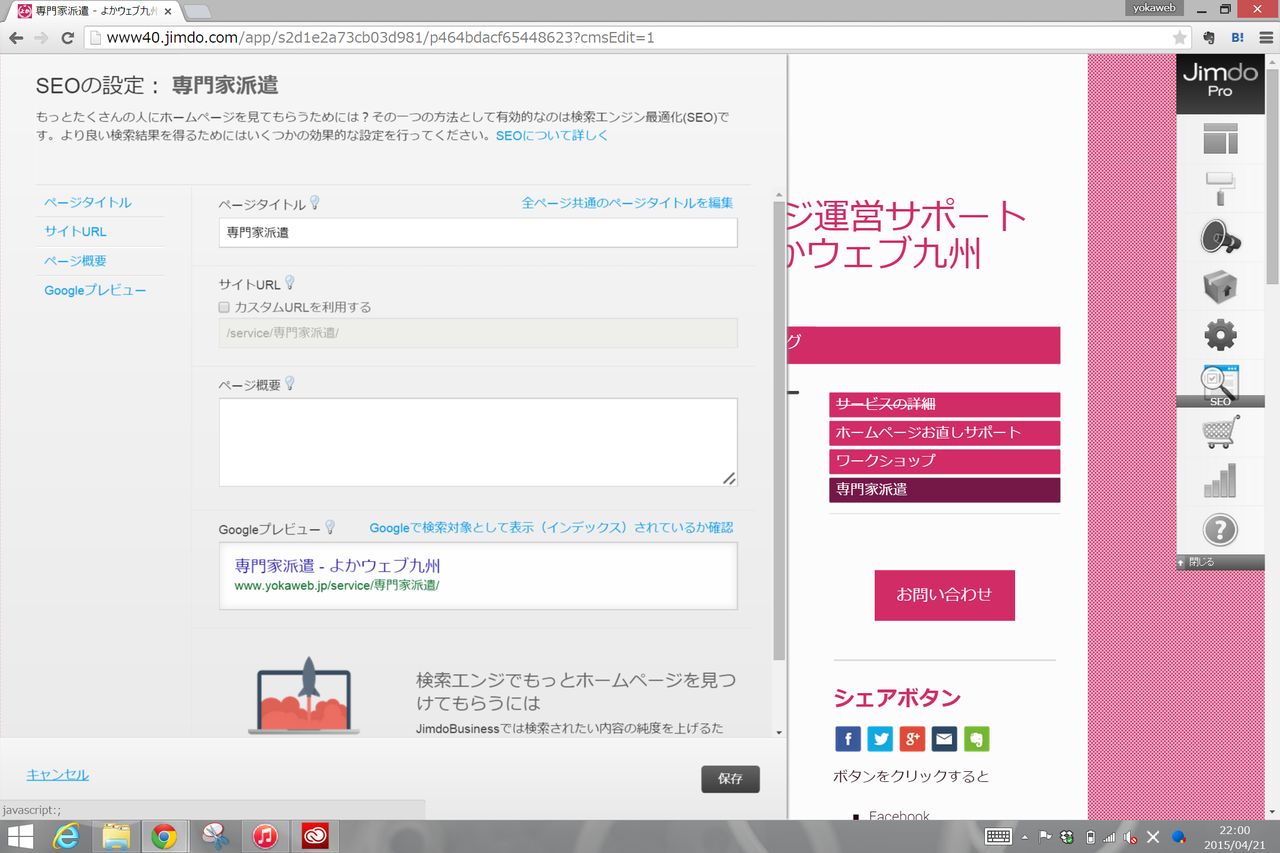The height and width of the screenshot is (853, 1280).
Task: Open a new browser tab
Action: [197, 11]
